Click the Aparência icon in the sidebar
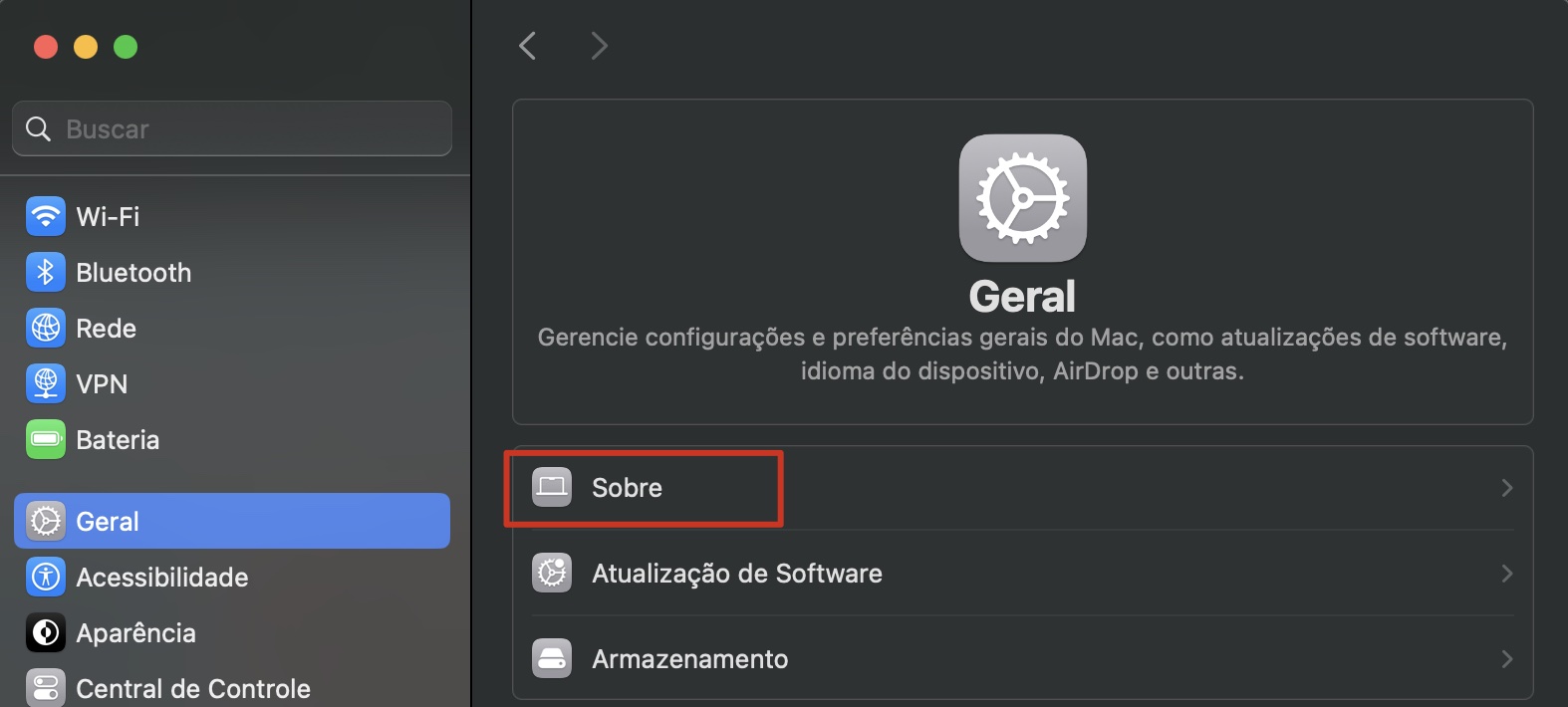1568x707 pixels. pos(45,632)
